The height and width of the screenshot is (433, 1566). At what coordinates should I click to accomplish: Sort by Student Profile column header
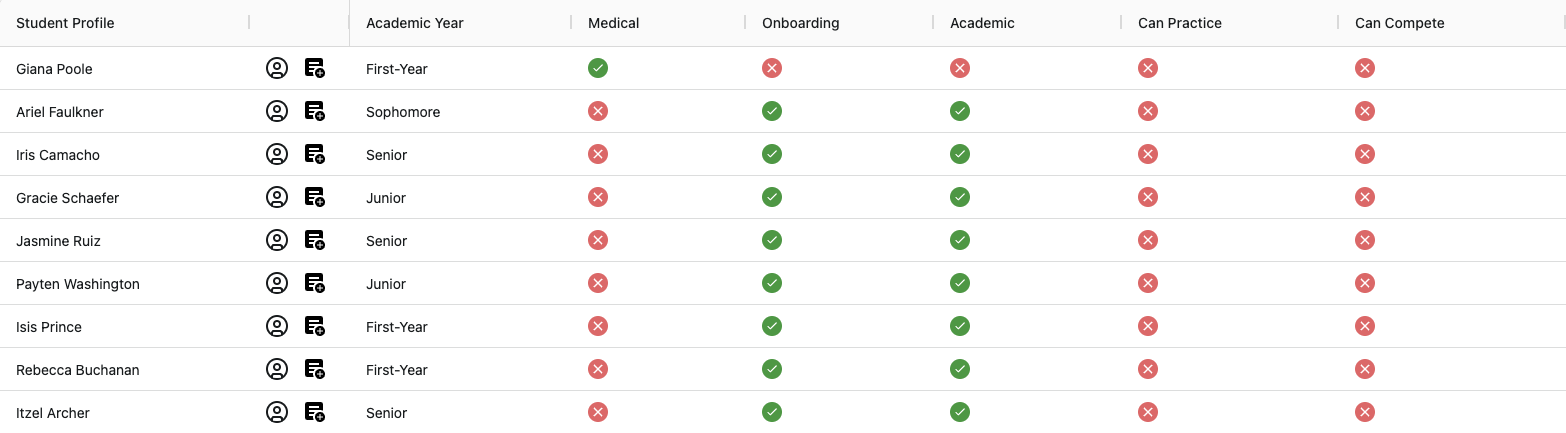(x=65, y=23)
